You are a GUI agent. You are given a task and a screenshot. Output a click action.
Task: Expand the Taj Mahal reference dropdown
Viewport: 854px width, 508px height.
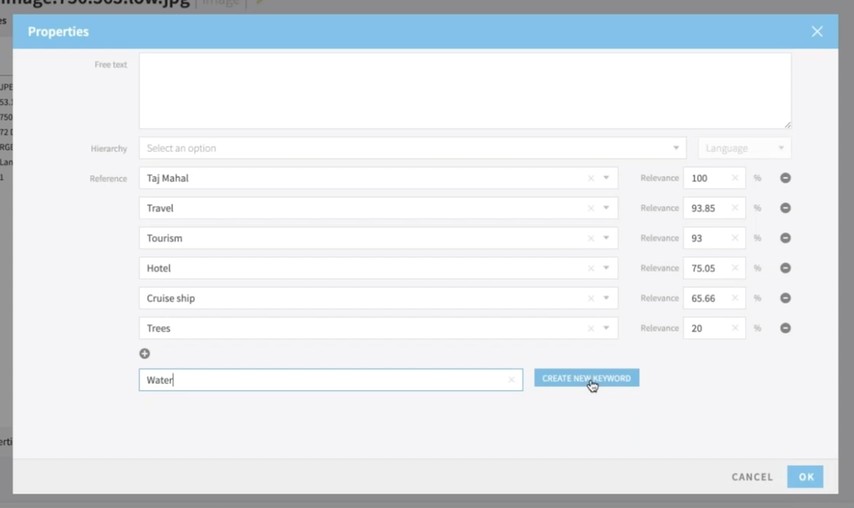606,178
